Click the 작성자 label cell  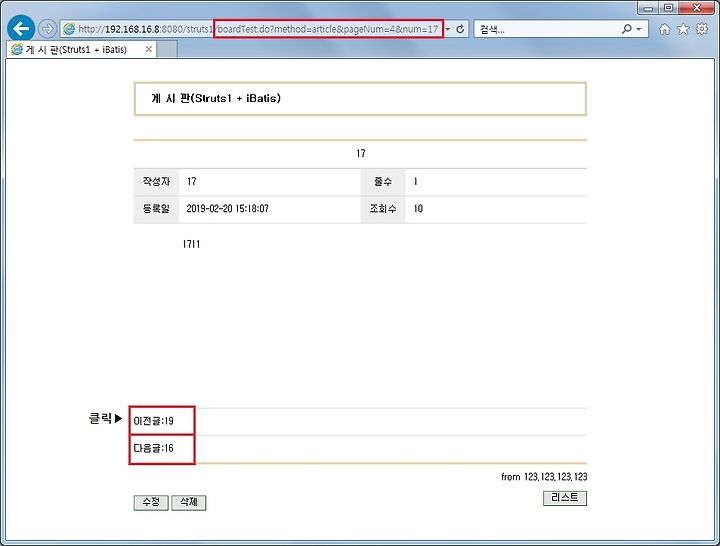[156, 182]
